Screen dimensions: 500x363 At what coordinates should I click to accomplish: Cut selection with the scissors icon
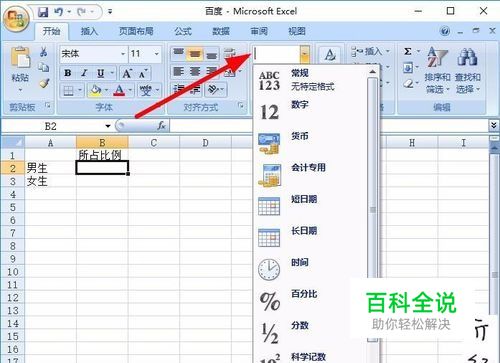click(44, 52)
